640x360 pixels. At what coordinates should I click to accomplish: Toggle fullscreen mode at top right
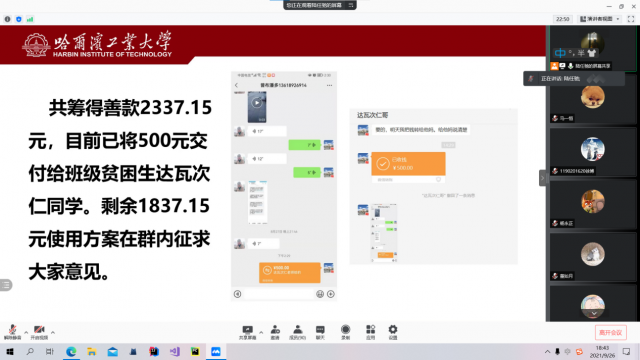631,19
